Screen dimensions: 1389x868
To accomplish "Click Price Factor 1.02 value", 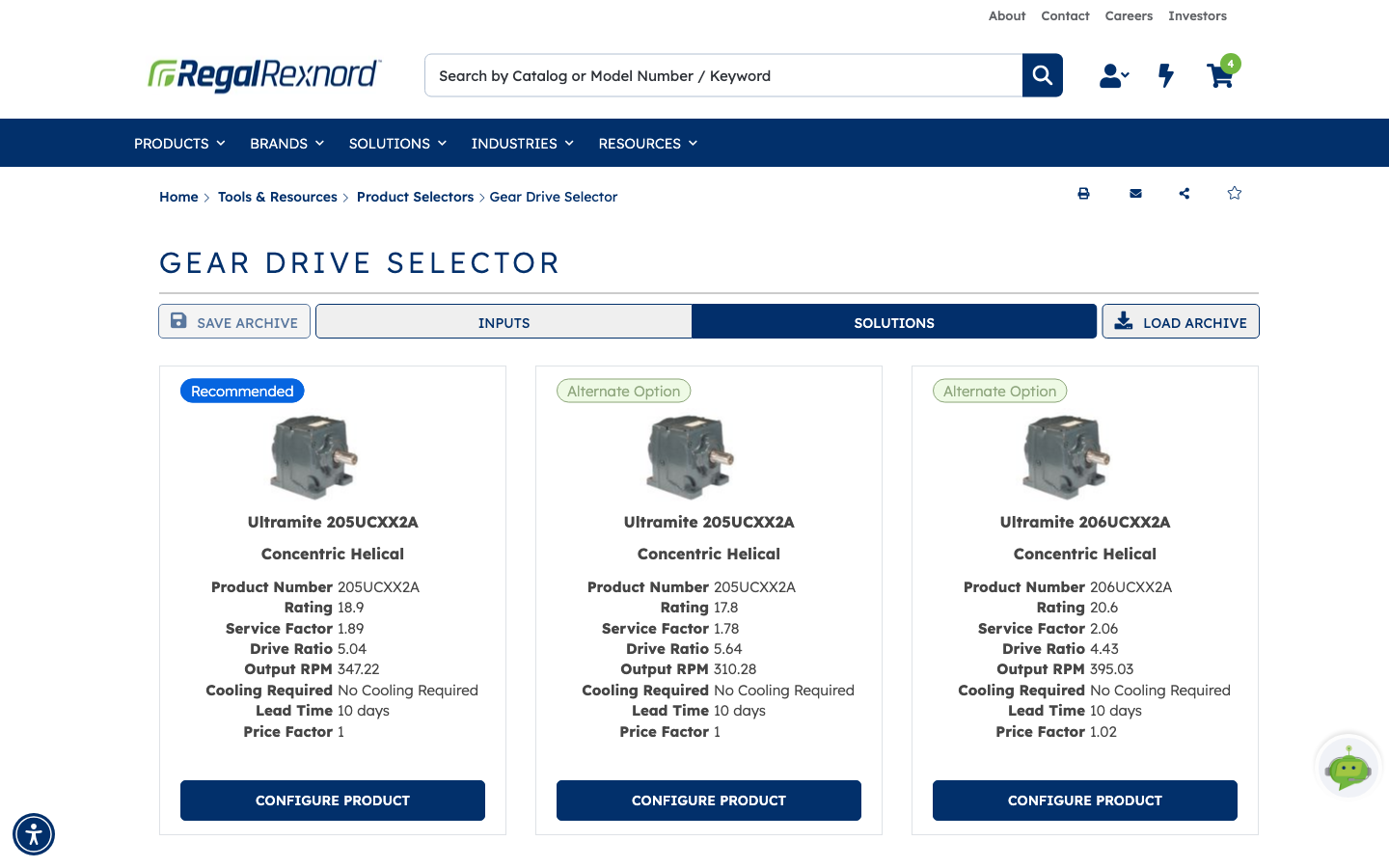I will pos(1103,732).
